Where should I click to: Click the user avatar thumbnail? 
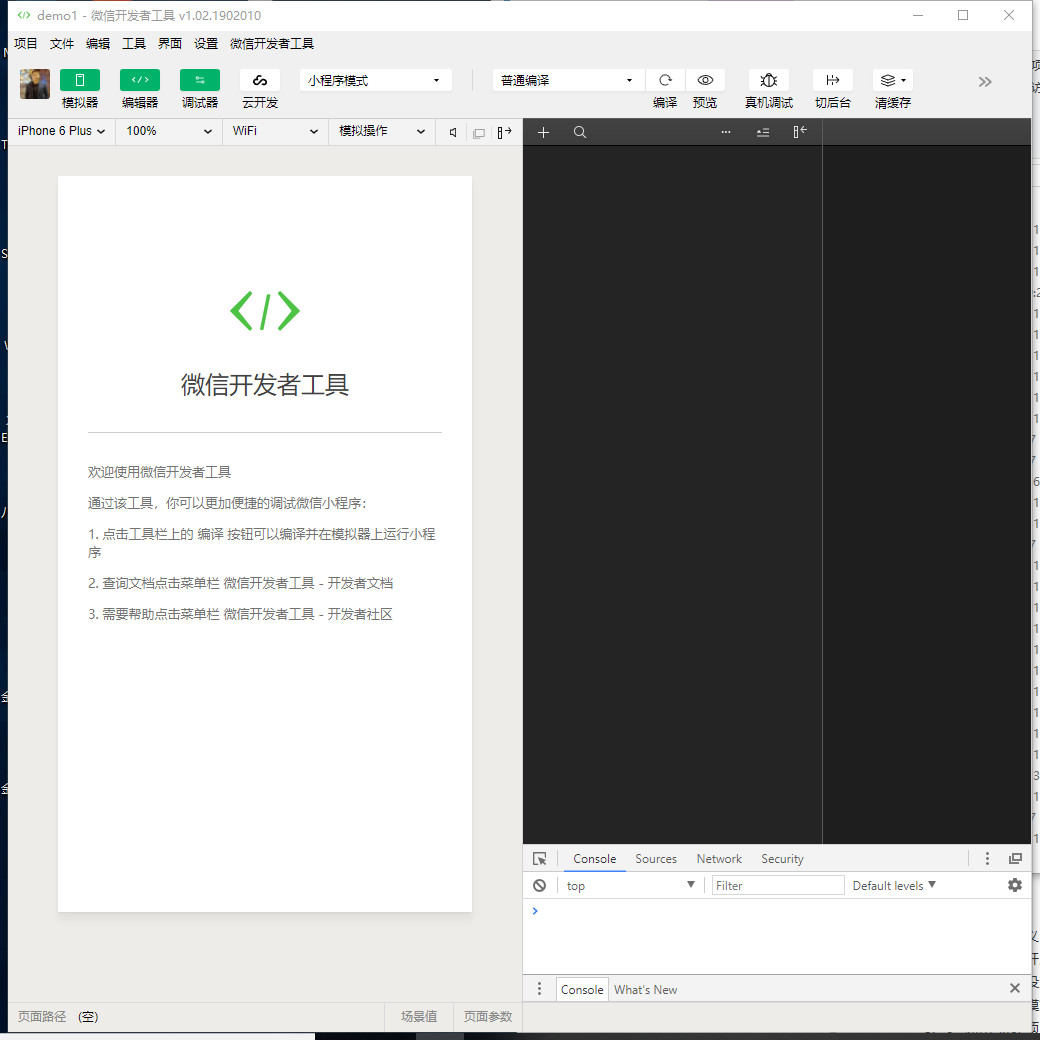(35, 84)
